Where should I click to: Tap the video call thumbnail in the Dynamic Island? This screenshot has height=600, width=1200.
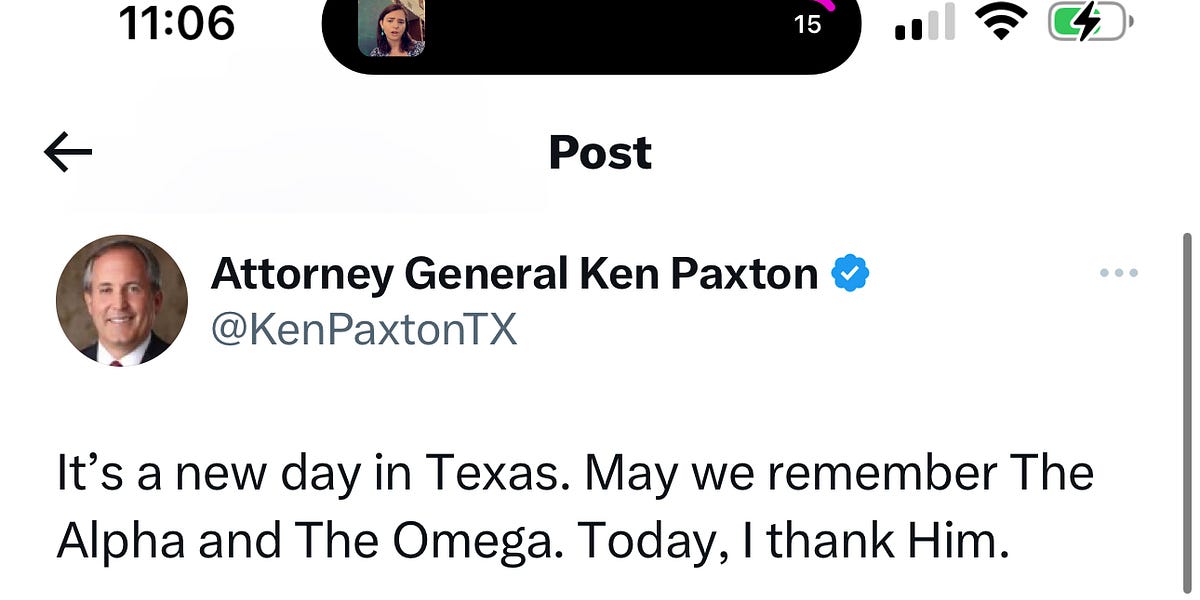392,27
